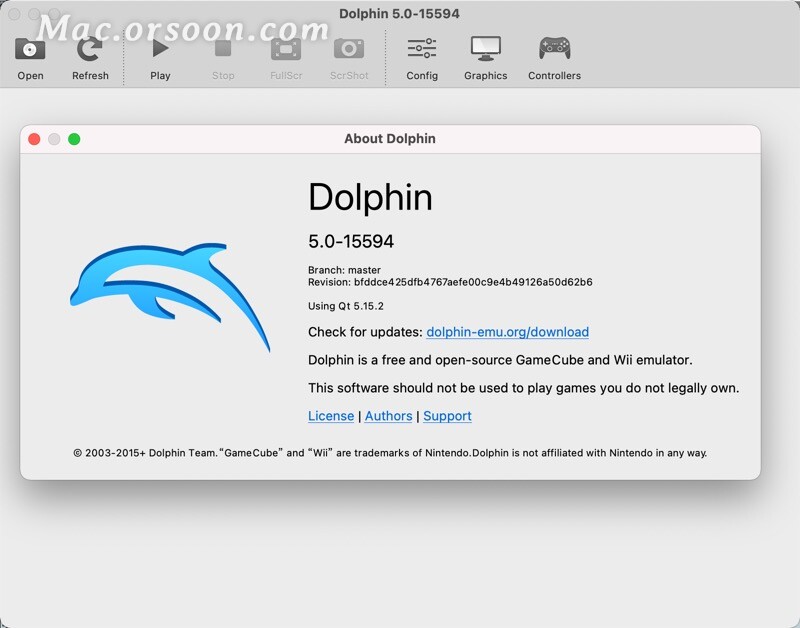Click the 'Branch: master' text

[344, 270]
